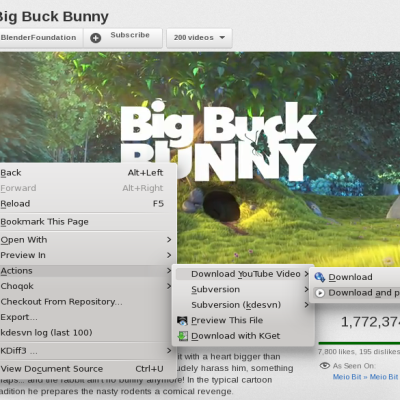Click the view count 1,772,37 number
Viewport: 400px width, 400px height.
pos(370,322)
